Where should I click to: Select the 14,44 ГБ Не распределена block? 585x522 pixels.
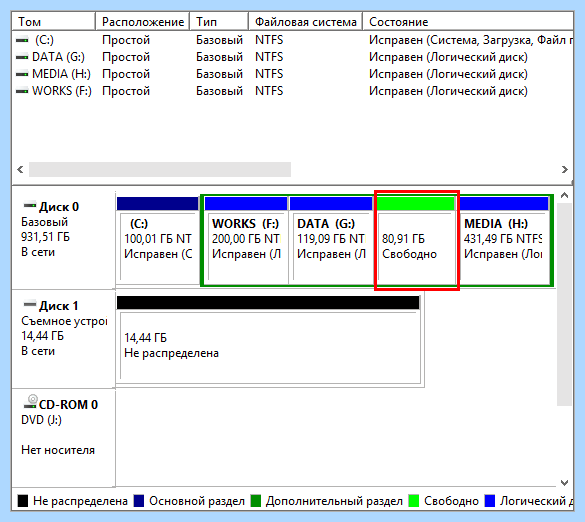click(269, 340)
